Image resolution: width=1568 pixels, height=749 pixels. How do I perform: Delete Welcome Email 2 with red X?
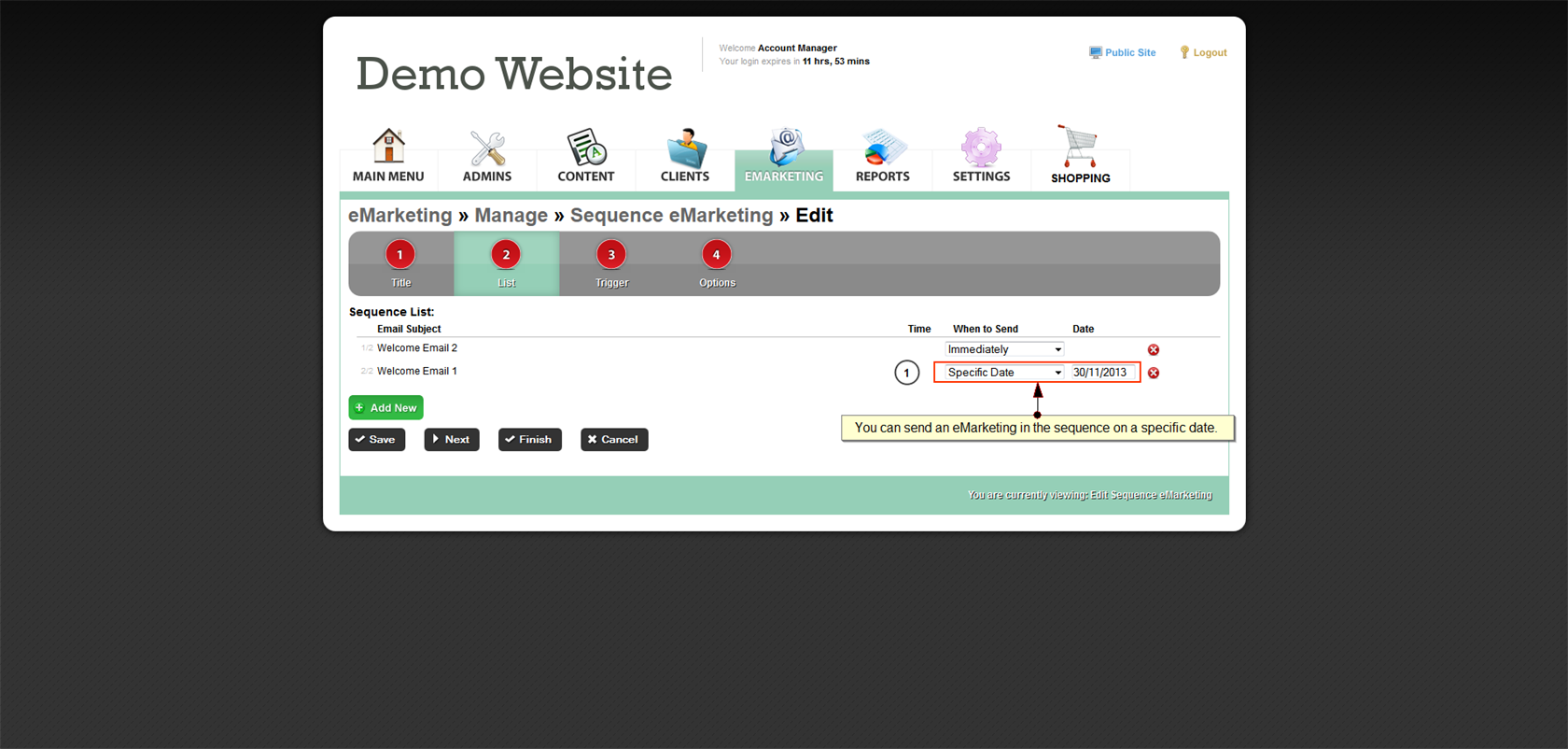coord(1154,349)
